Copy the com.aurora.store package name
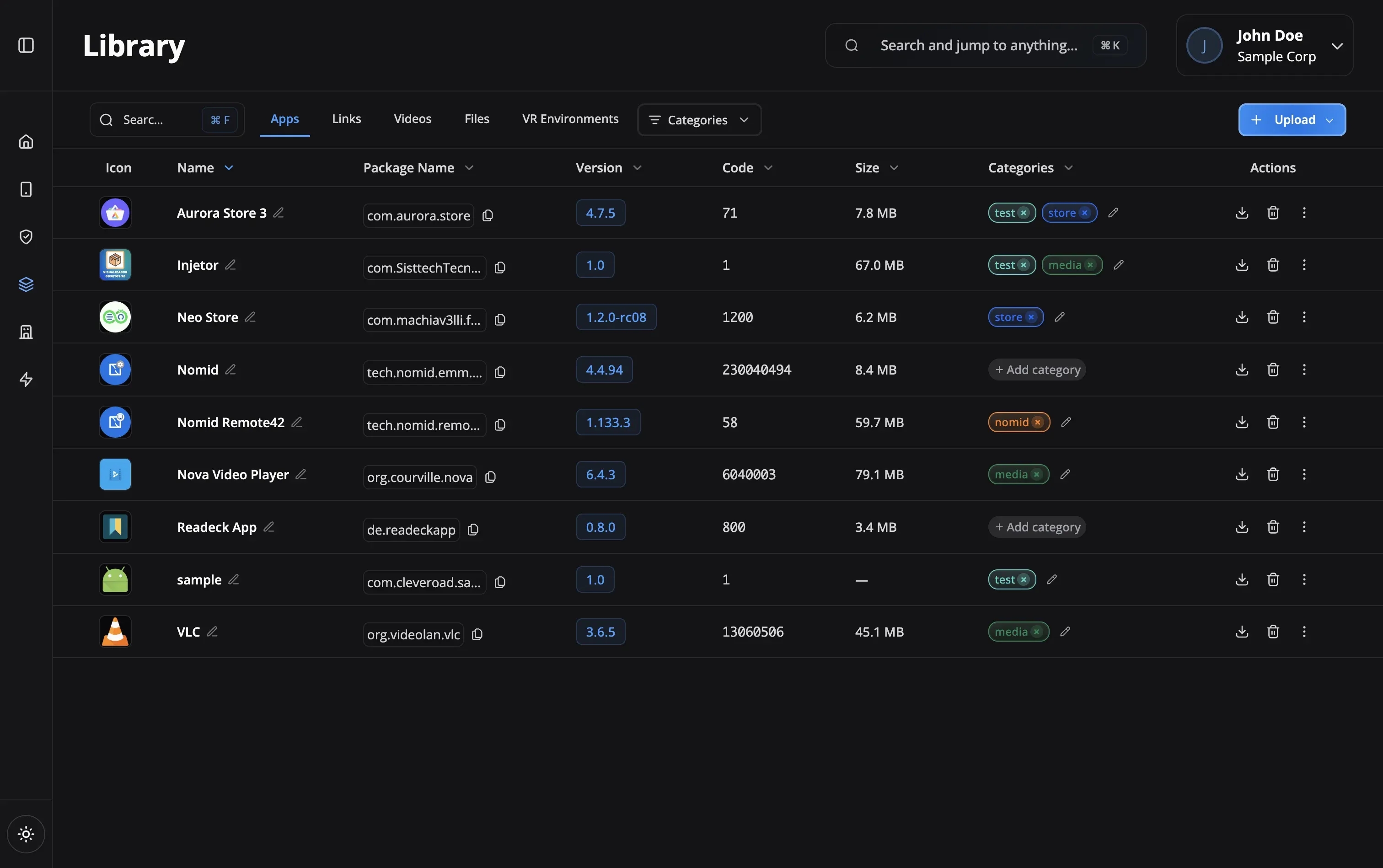 [488, 214]
